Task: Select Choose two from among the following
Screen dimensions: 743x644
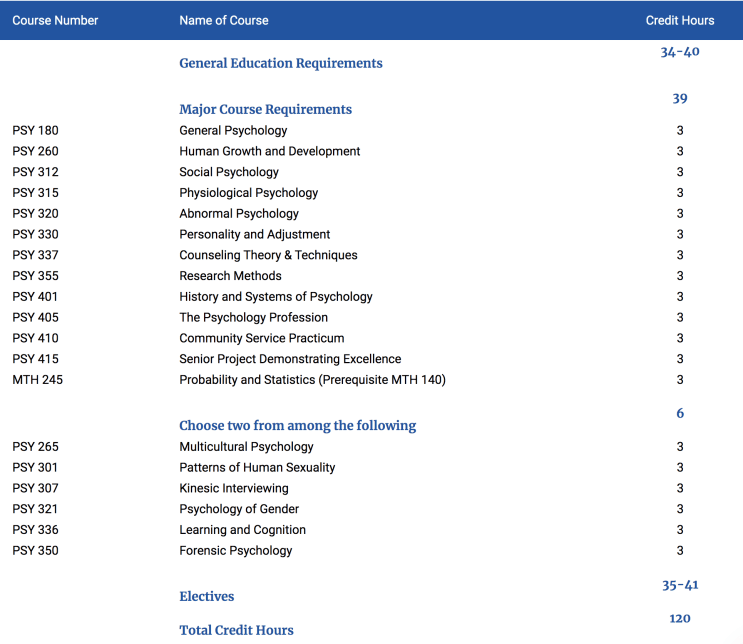Action: pyautogui.click(x=298, y=426)
